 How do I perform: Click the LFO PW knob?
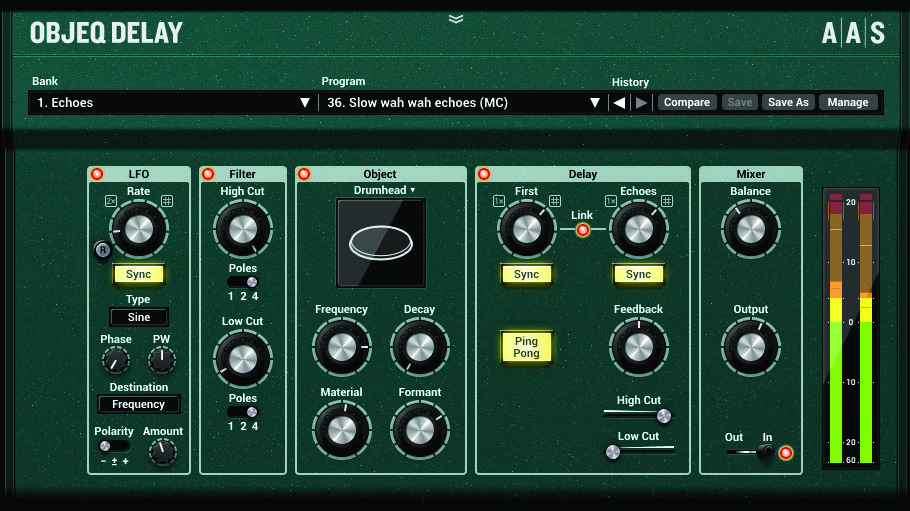(162, 360)
